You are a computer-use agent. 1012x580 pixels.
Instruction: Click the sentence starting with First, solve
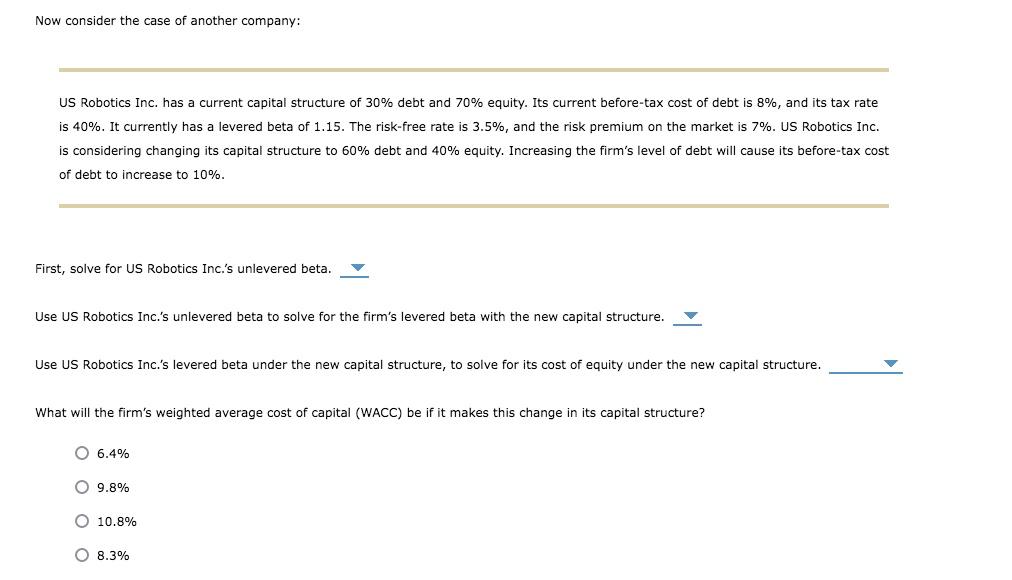pos(183,268)
